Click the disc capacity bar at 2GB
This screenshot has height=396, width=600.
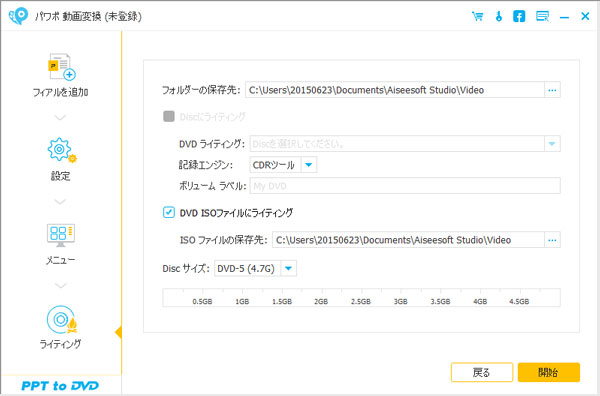tap(321, 301)
